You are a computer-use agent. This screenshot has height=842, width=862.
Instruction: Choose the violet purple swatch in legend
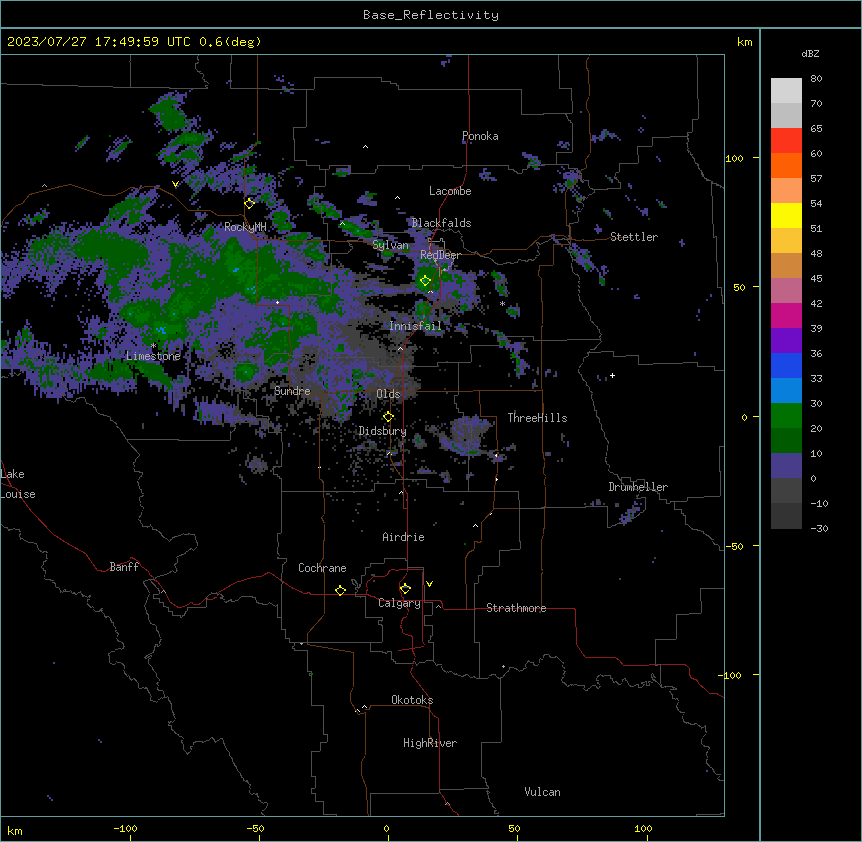[786, 341]
